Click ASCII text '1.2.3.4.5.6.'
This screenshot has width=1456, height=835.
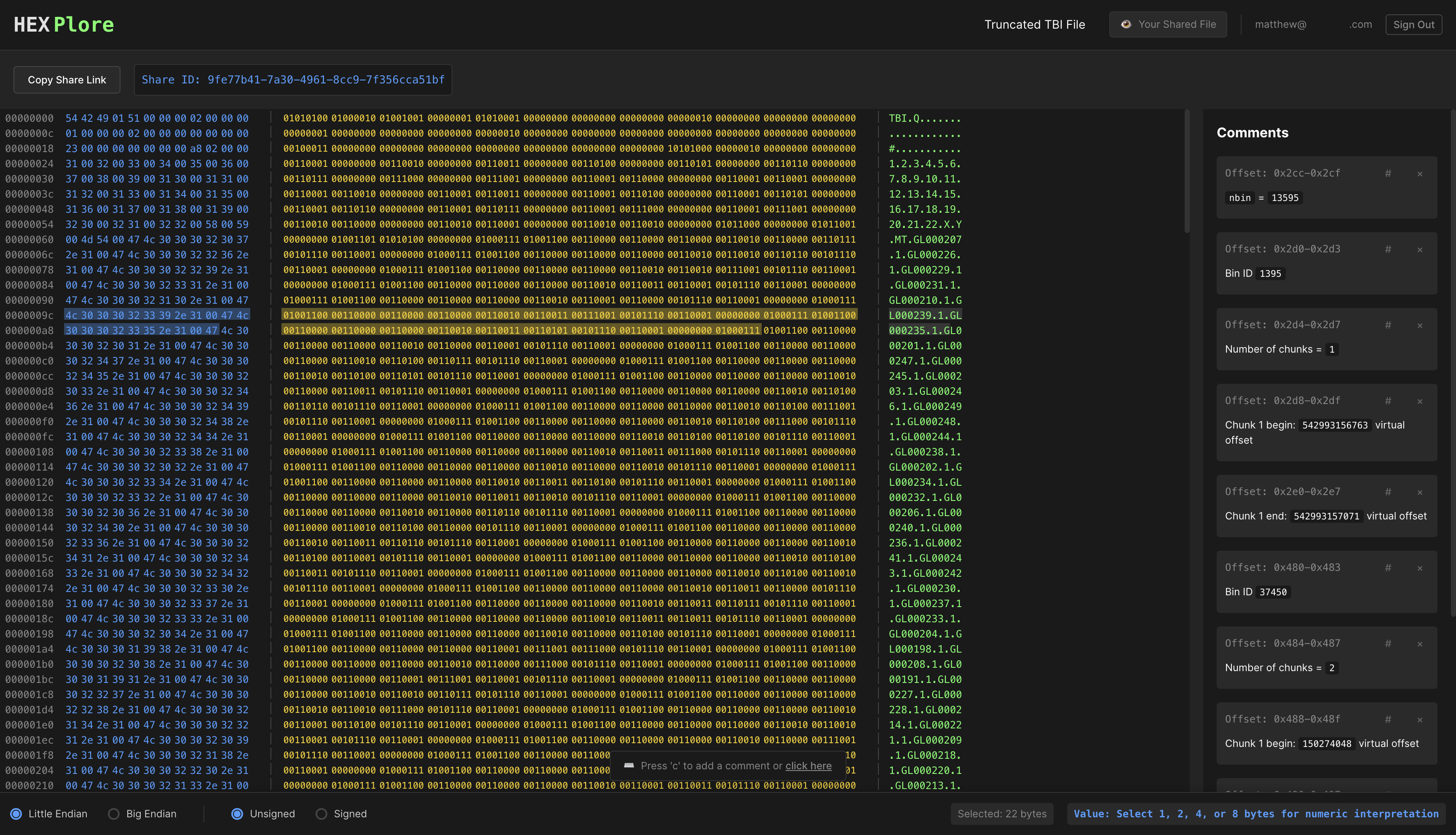click(x=925, y=164)
